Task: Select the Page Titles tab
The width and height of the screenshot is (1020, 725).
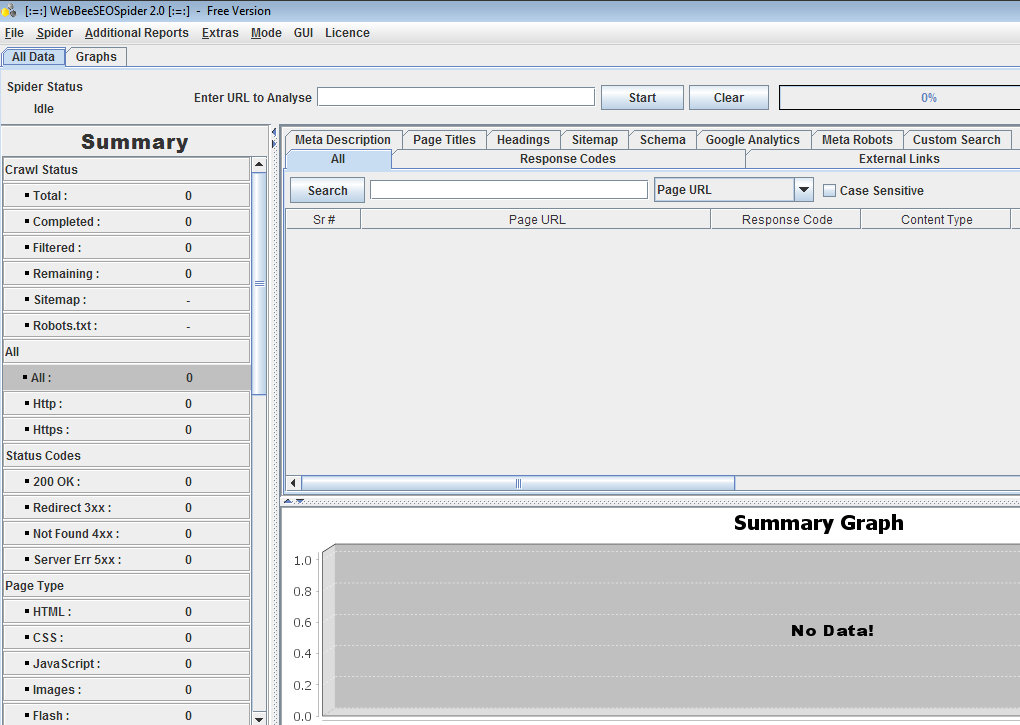Action: (x=444, y=140)
